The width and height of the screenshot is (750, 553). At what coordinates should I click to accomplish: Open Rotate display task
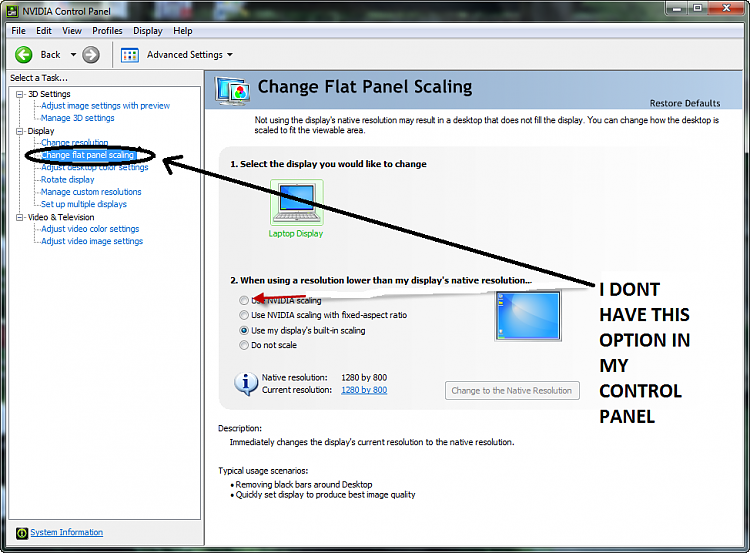coord(67,180)
